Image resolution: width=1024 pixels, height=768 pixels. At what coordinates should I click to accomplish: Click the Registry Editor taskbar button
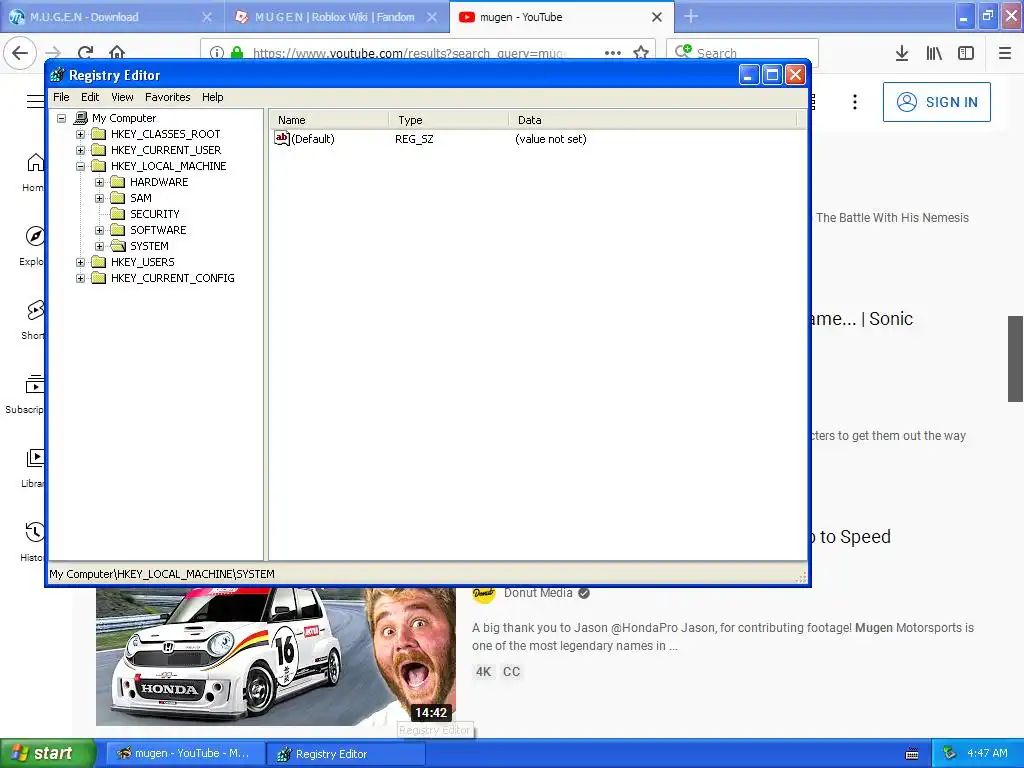click(x=346, y=754)
